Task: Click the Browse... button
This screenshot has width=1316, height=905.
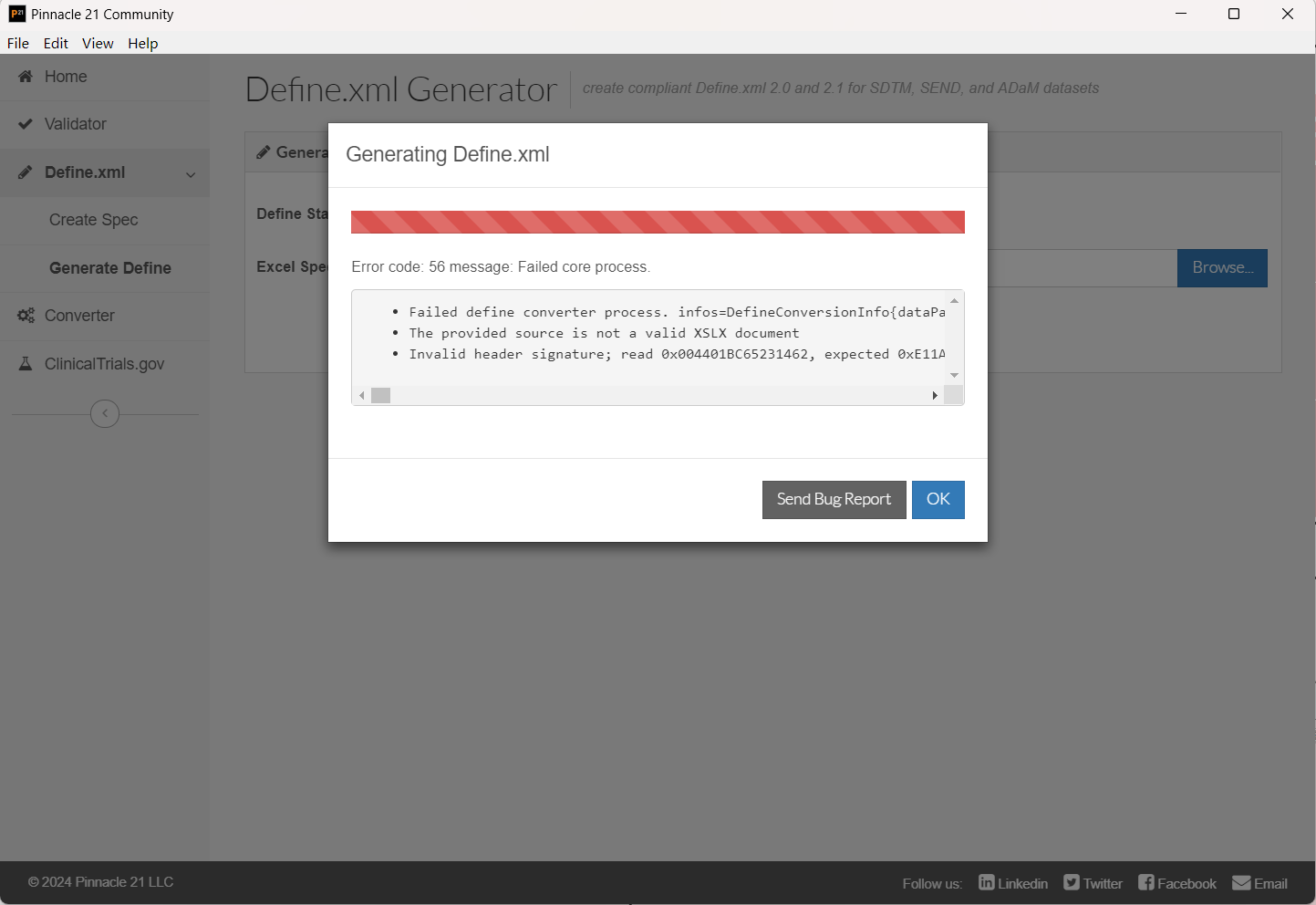Action: (1222, 268)
